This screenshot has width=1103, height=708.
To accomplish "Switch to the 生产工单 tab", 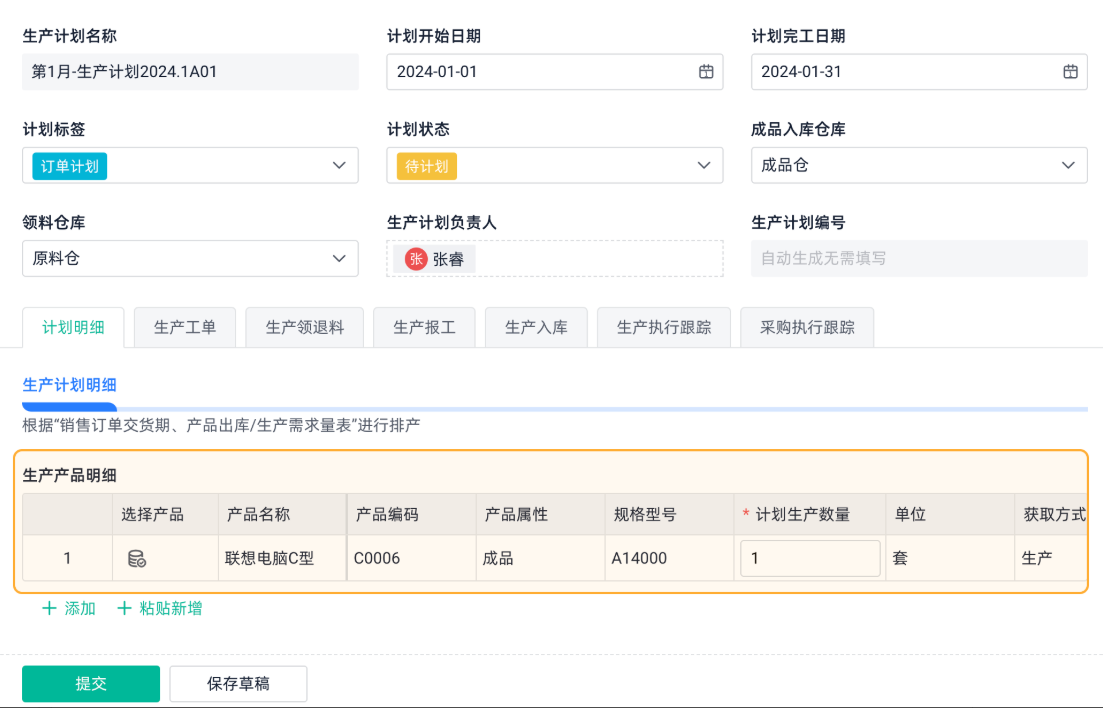I will click(185, 327).
